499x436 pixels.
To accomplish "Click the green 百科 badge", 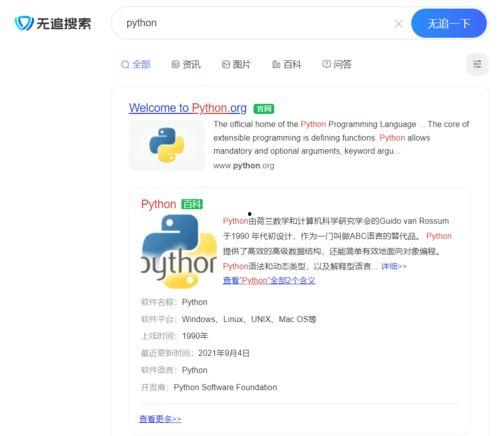I will tap(192, 204).
